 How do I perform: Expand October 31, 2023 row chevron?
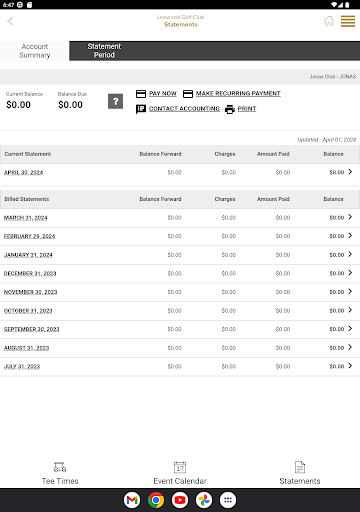tap(350, 310)
